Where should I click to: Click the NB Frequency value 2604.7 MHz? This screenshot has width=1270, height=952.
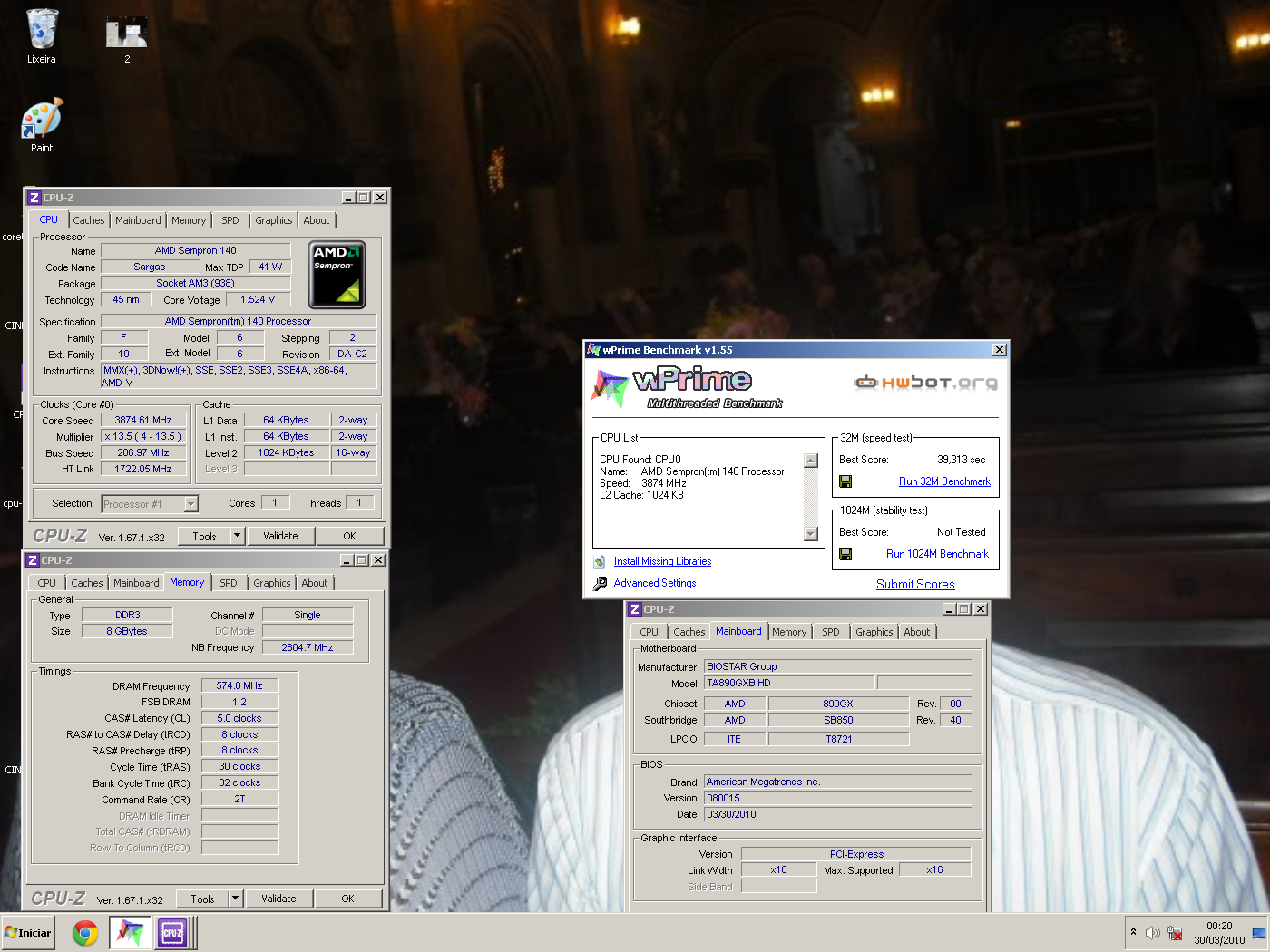[308, 648]
